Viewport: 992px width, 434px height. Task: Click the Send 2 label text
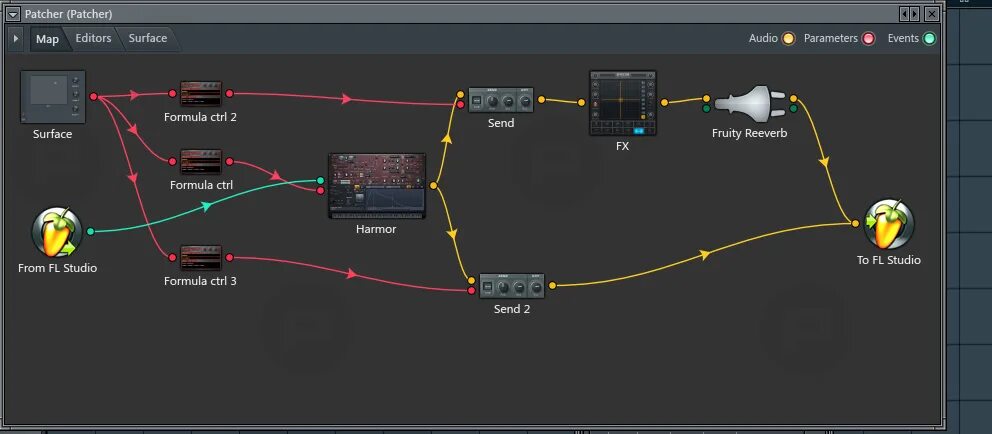click(x=512, y=310)
